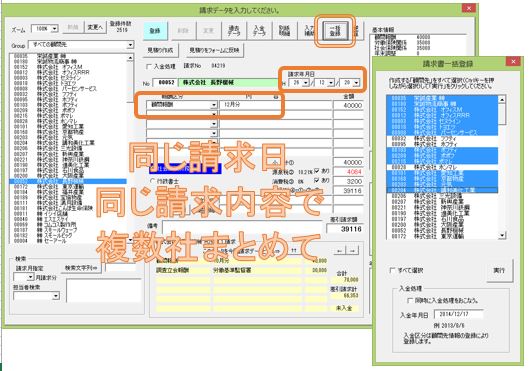Select the 行政書士 radio button

coord(152,181)
